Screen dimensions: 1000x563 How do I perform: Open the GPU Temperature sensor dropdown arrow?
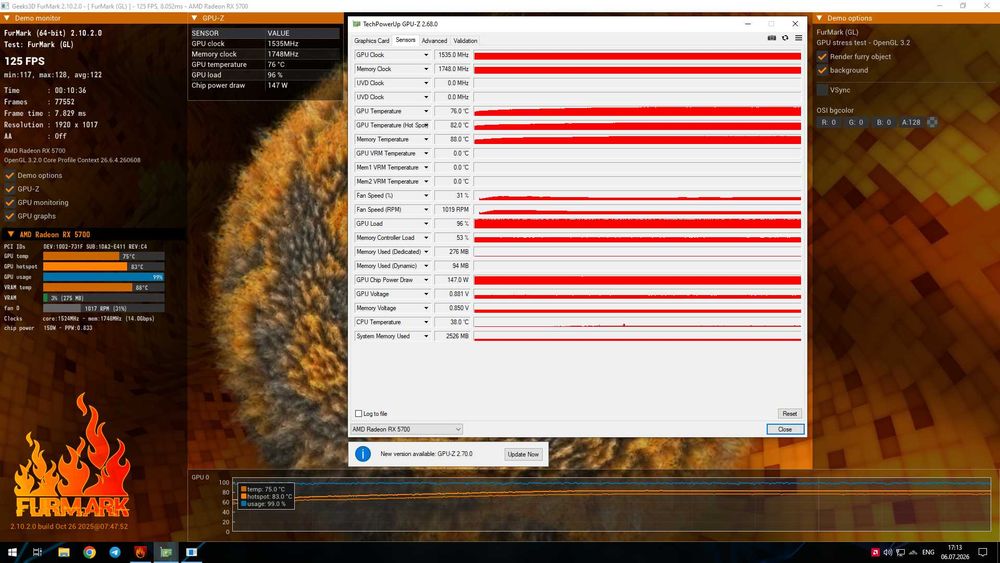point(426,111)
